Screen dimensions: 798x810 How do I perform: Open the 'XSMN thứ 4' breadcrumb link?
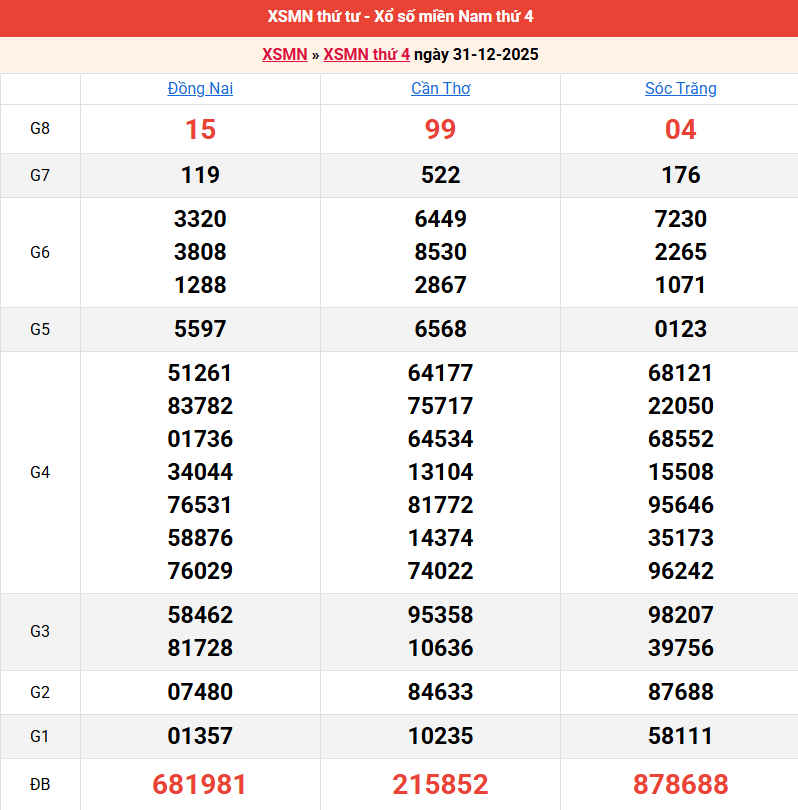click(366, 55)
